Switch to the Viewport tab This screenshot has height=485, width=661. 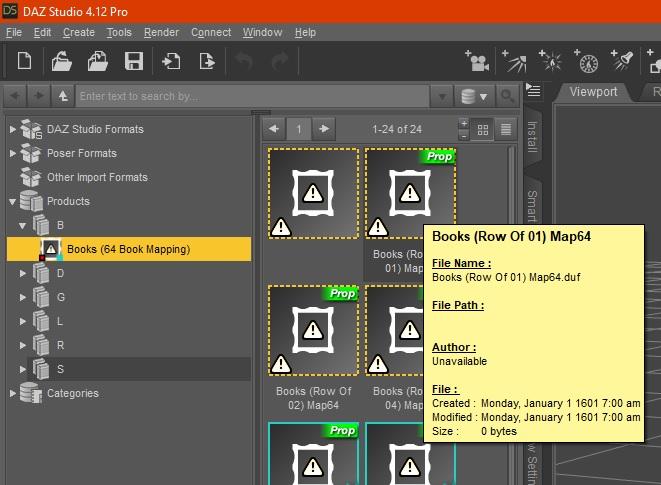(593, 92)
